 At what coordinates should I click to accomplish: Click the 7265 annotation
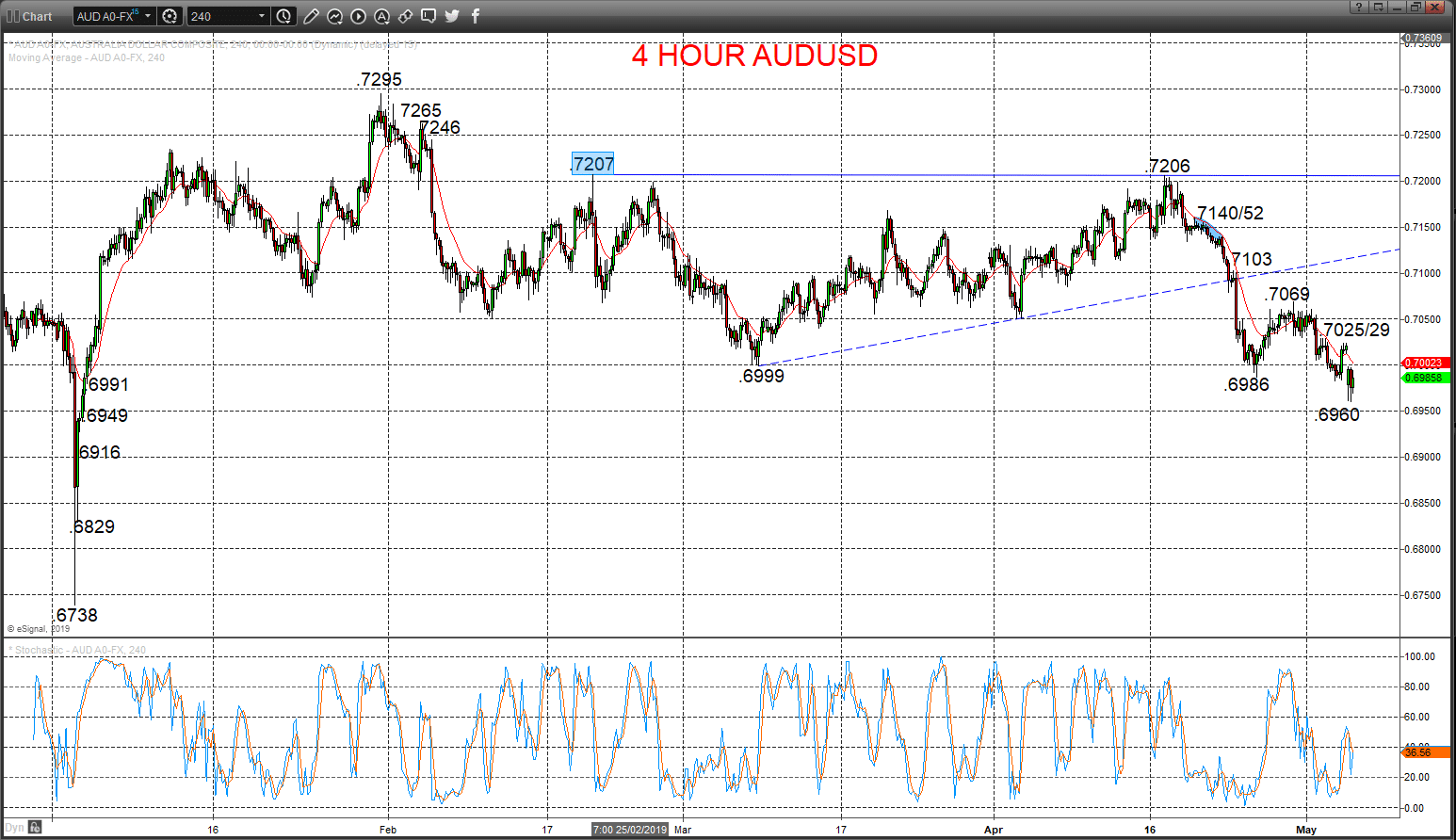tap(420, 111)
